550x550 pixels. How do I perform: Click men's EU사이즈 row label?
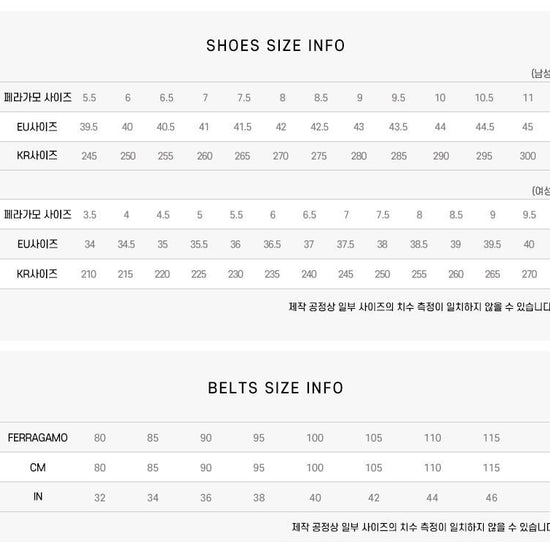[37, 127]
